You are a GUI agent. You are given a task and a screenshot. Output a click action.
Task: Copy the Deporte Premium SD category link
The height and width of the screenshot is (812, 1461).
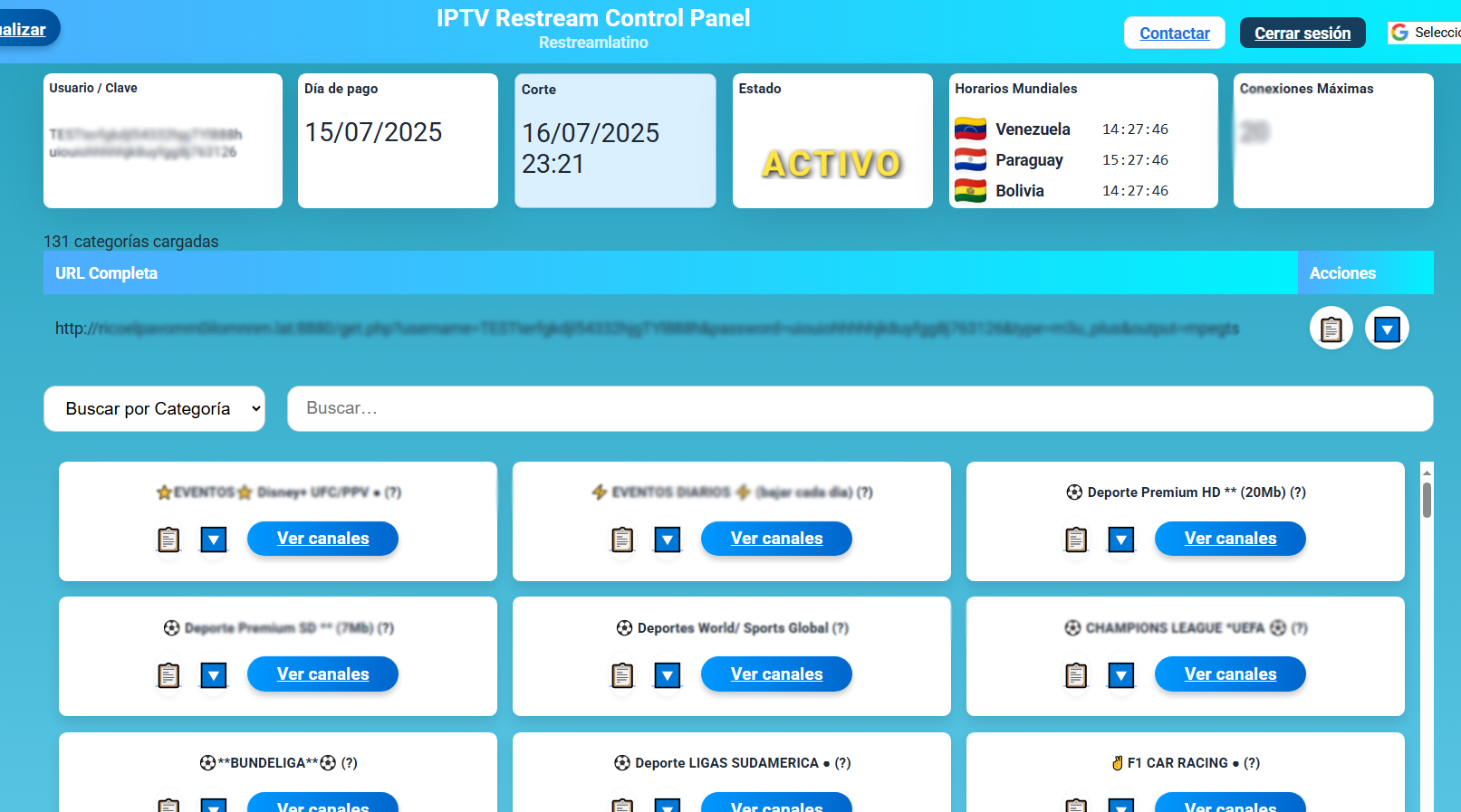pyautogui.click(x=168, y=675)
